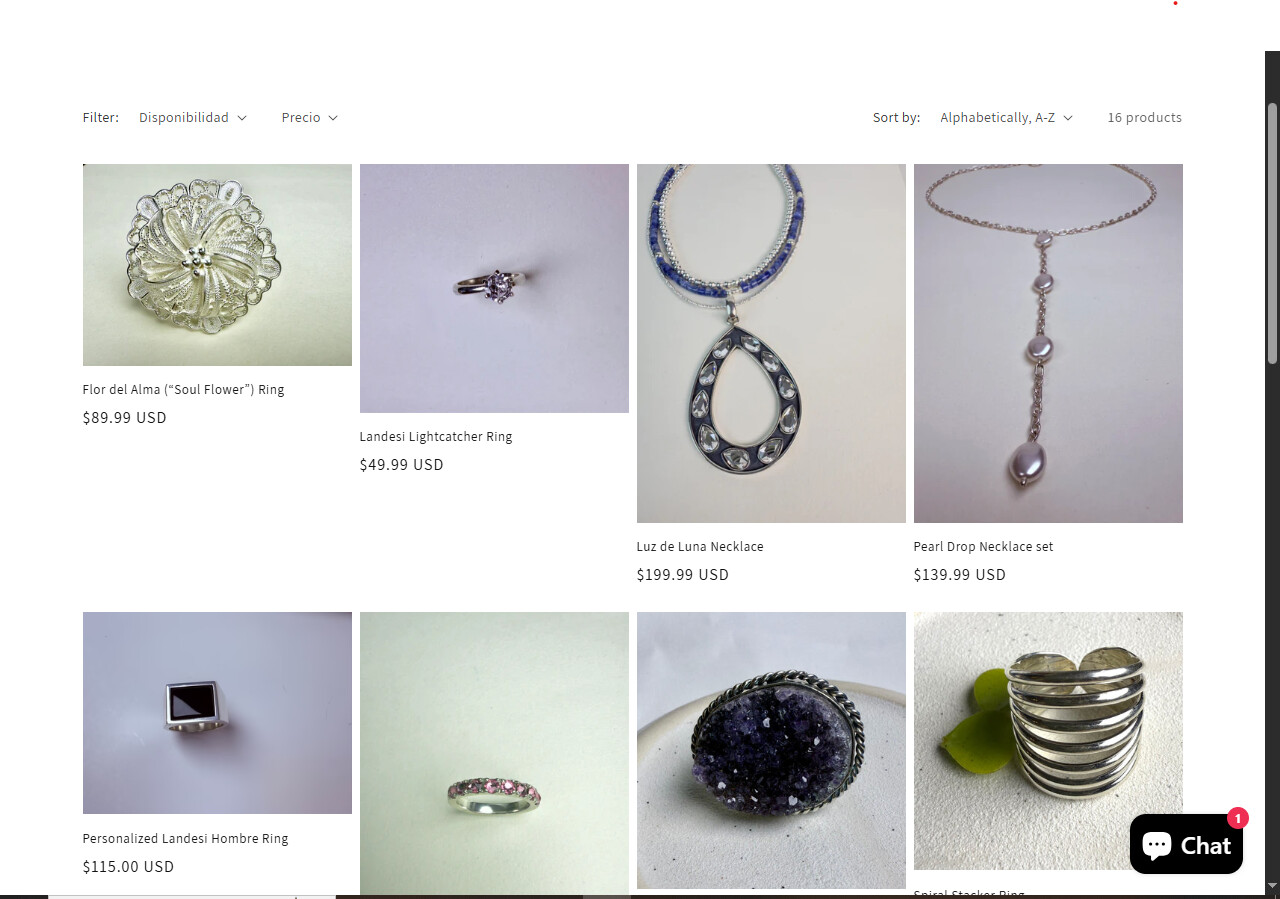1280x899 pixels.
Task: Click the pink stone band ring image
Action: pos(494,755)
